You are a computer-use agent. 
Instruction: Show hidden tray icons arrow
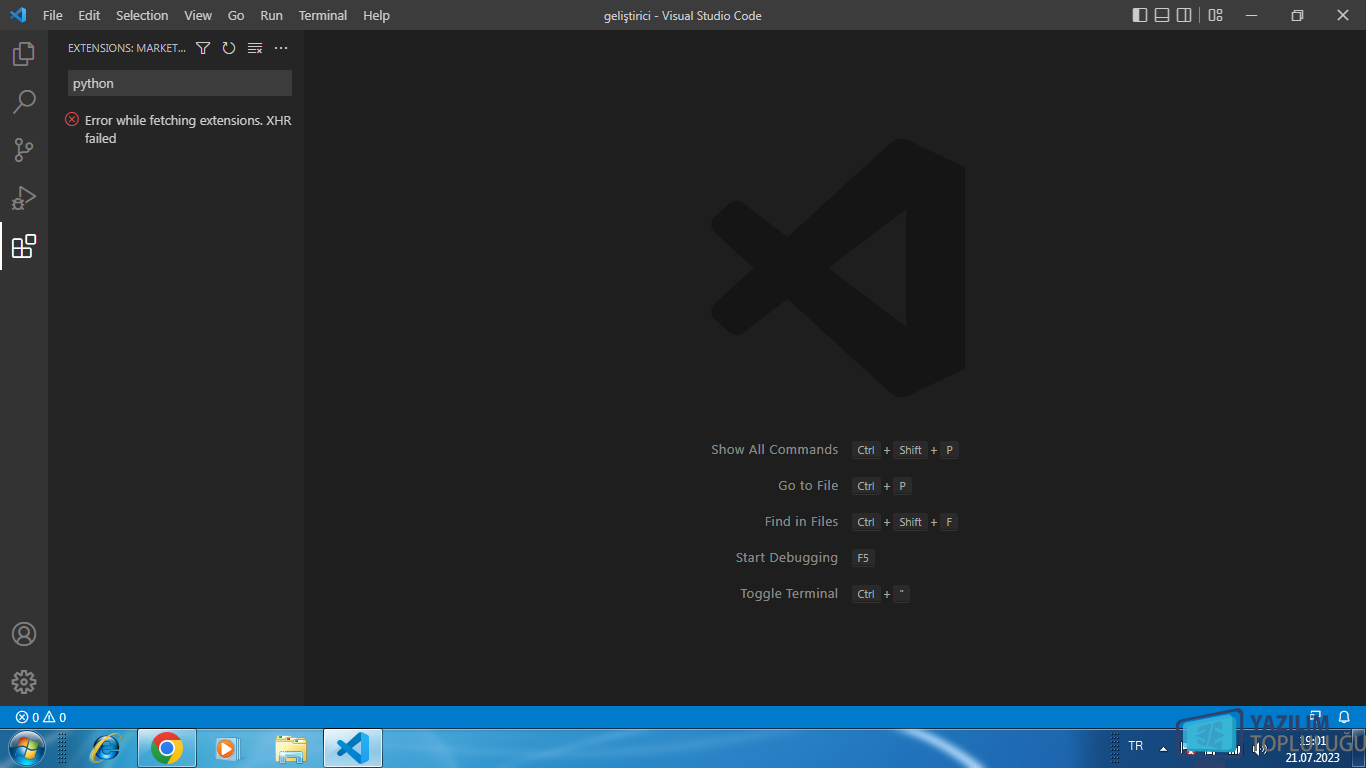[1163, 748]
